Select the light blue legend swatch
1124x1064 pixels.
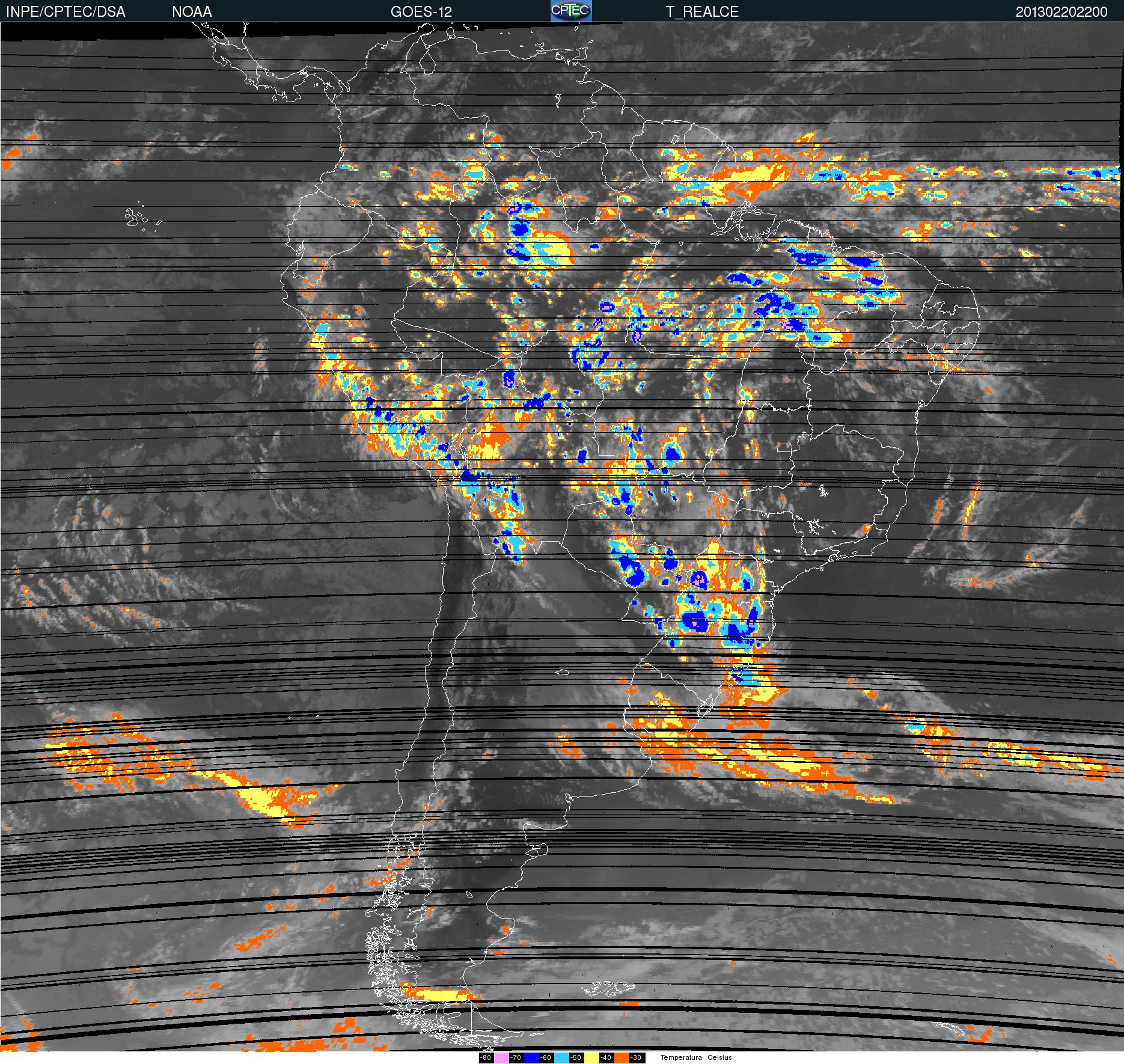561,1057
